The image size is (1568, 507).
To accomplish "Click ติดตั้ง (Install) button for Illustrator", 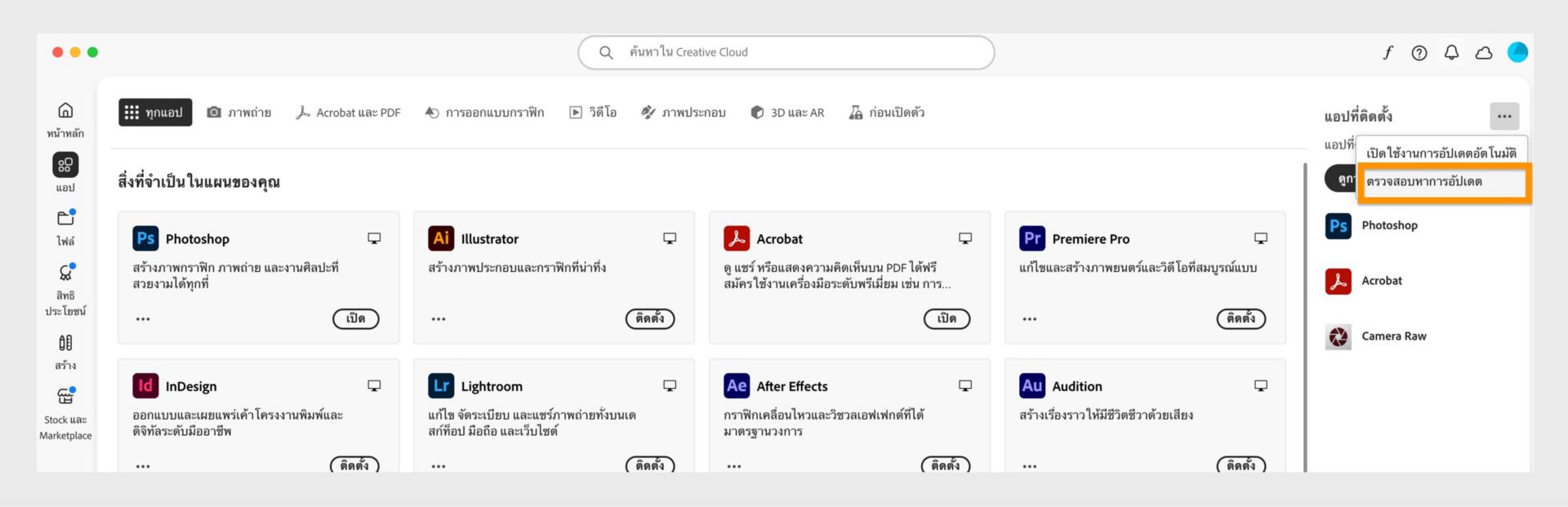I will point(650,318).
